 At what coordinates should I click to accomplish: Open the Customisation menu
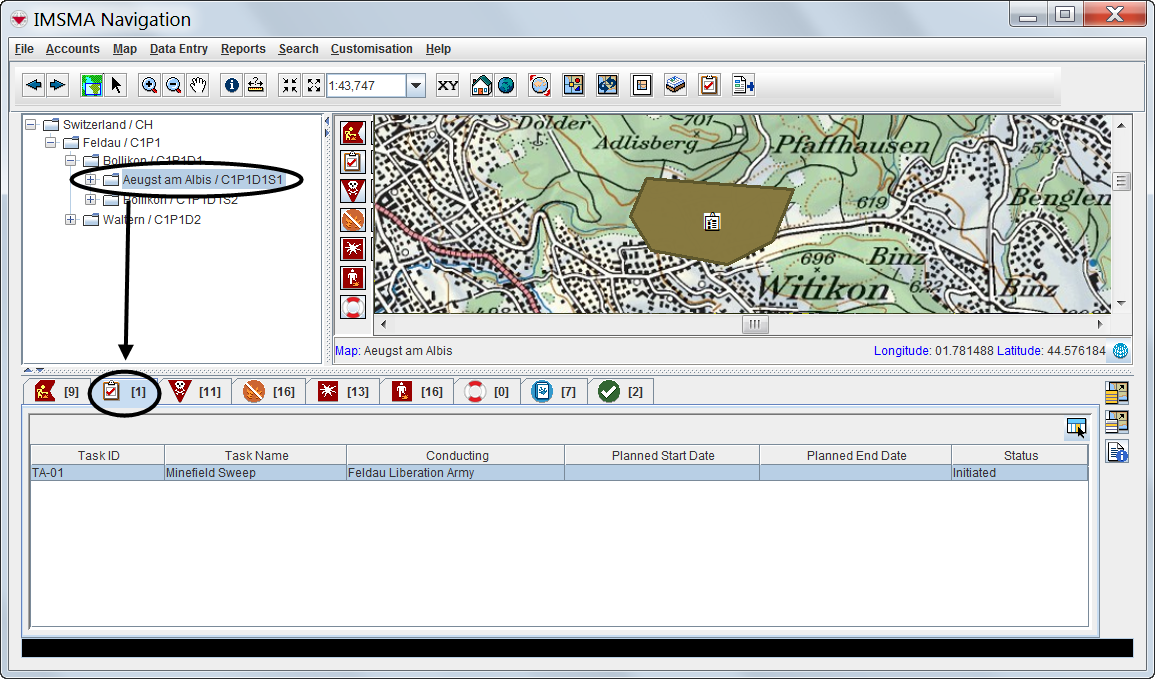(371, 49)
